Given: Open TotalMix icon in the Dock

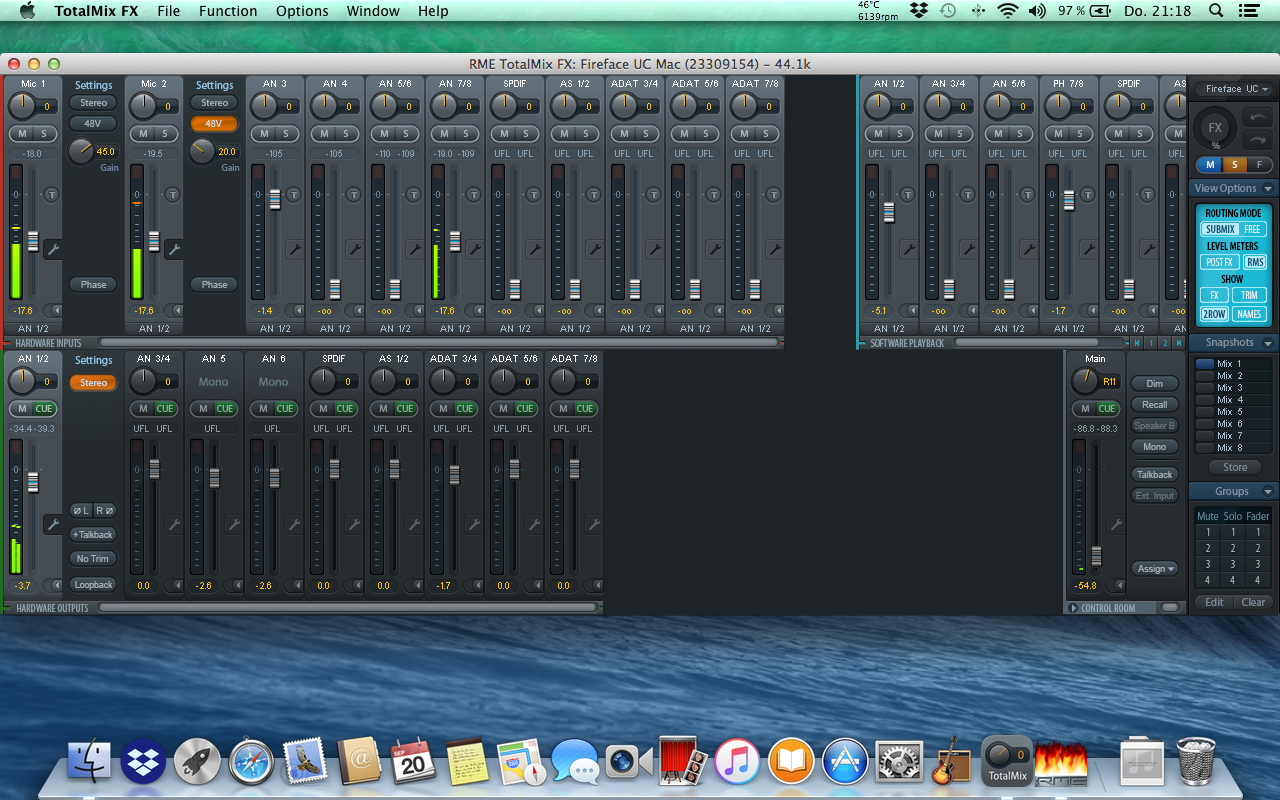Looking at the screenshot, I should pyautogui.click(x=1007, y=760).
